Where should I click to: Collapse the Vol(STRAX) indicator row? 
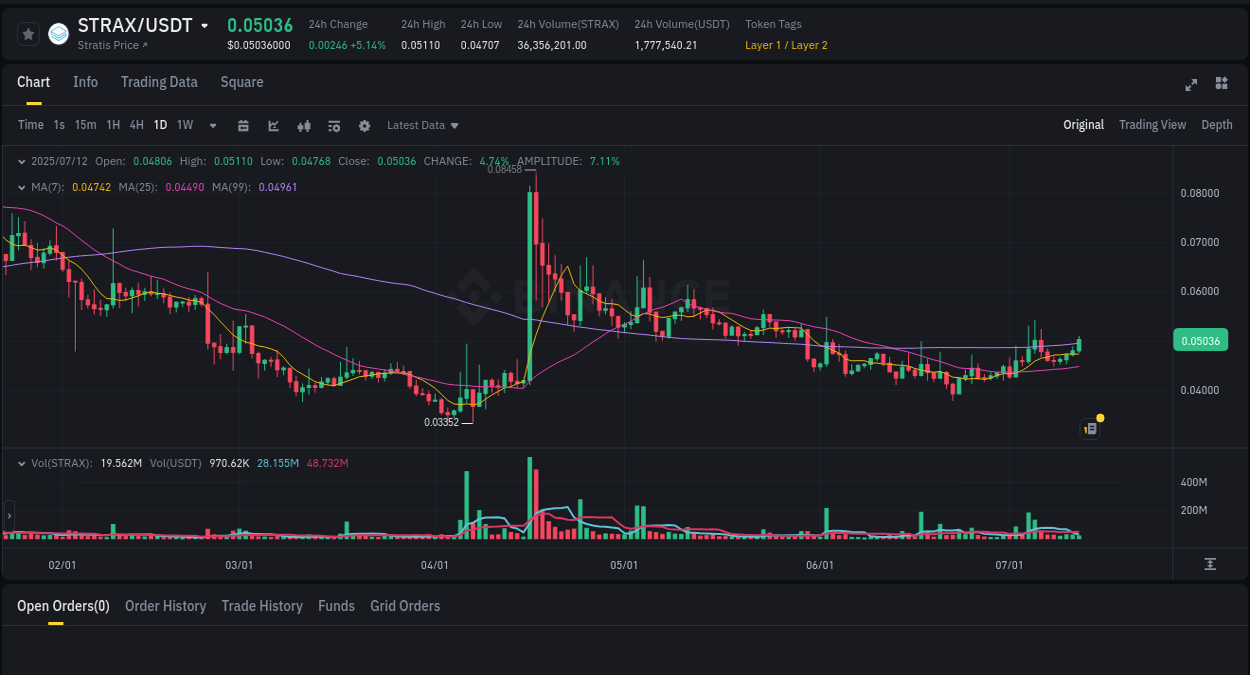pyautogui.click(x=22, y=463)
